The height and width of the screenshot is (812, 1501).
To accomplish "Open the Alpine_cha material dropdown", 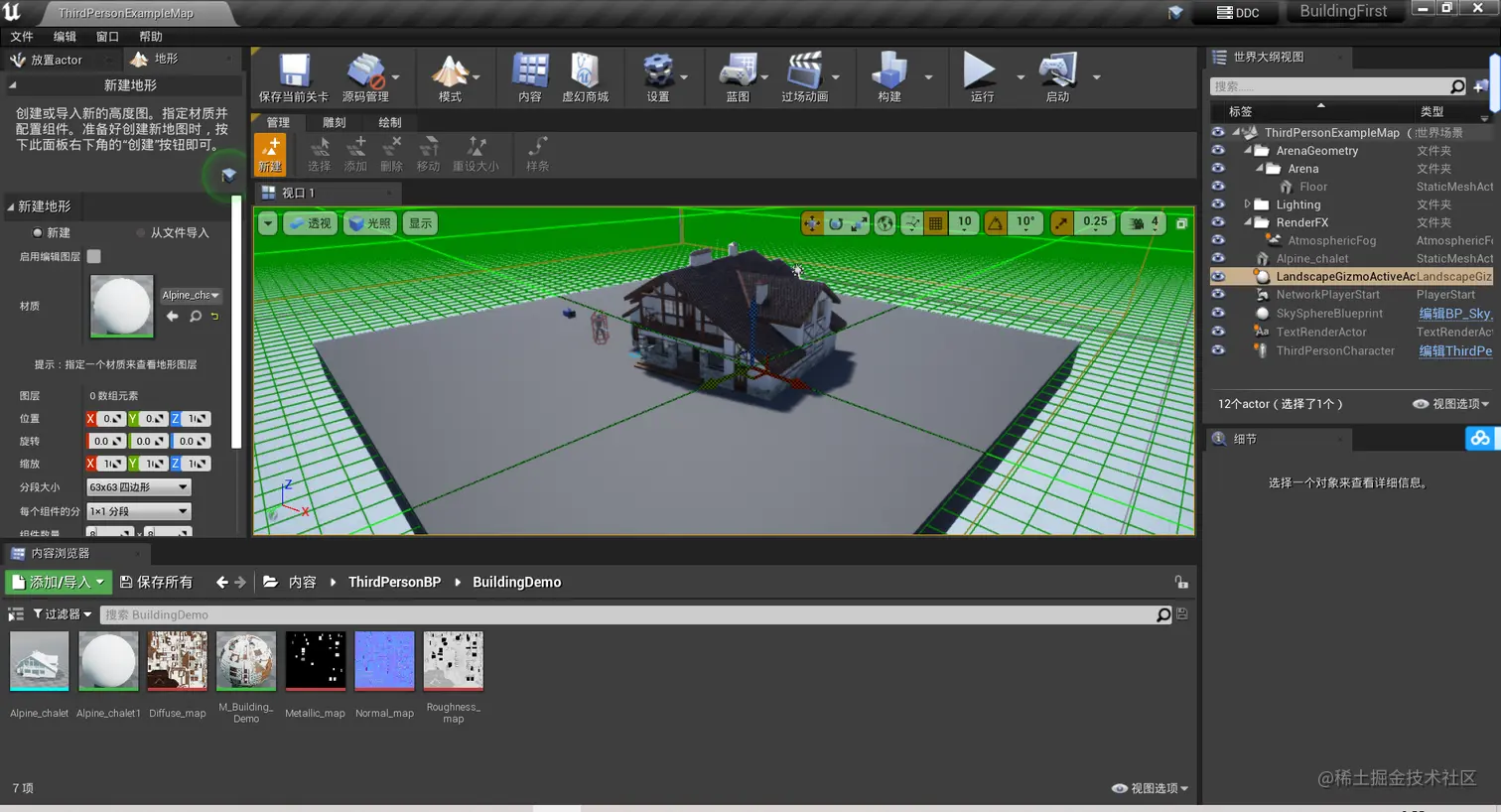I will pos(191,295).
